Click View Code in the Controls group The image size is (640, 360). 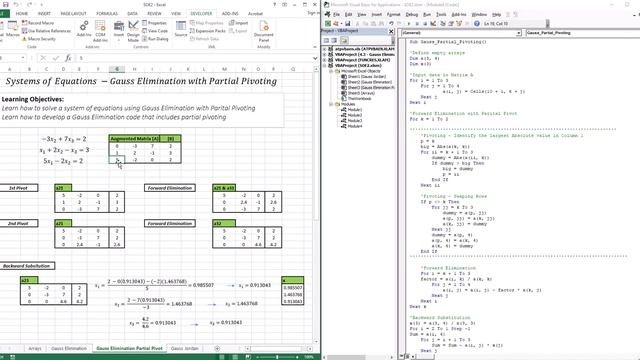pyautogui.click(x=155, y=31)
